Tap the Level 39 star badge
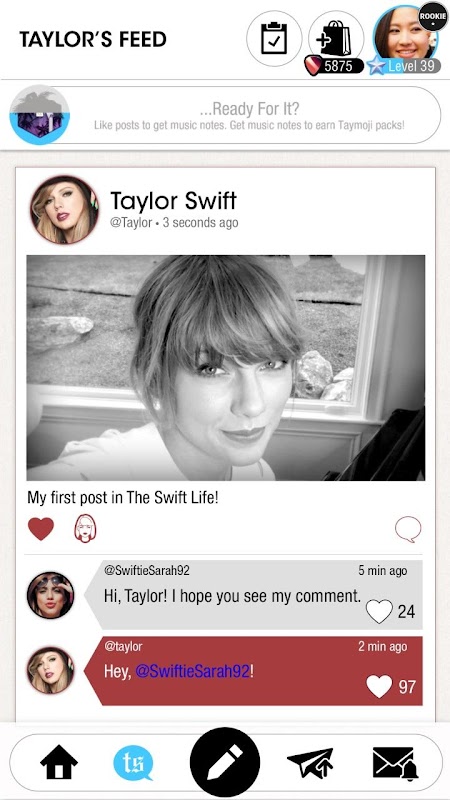This screenshot has width=450, height=800. [x=404, y=66]
